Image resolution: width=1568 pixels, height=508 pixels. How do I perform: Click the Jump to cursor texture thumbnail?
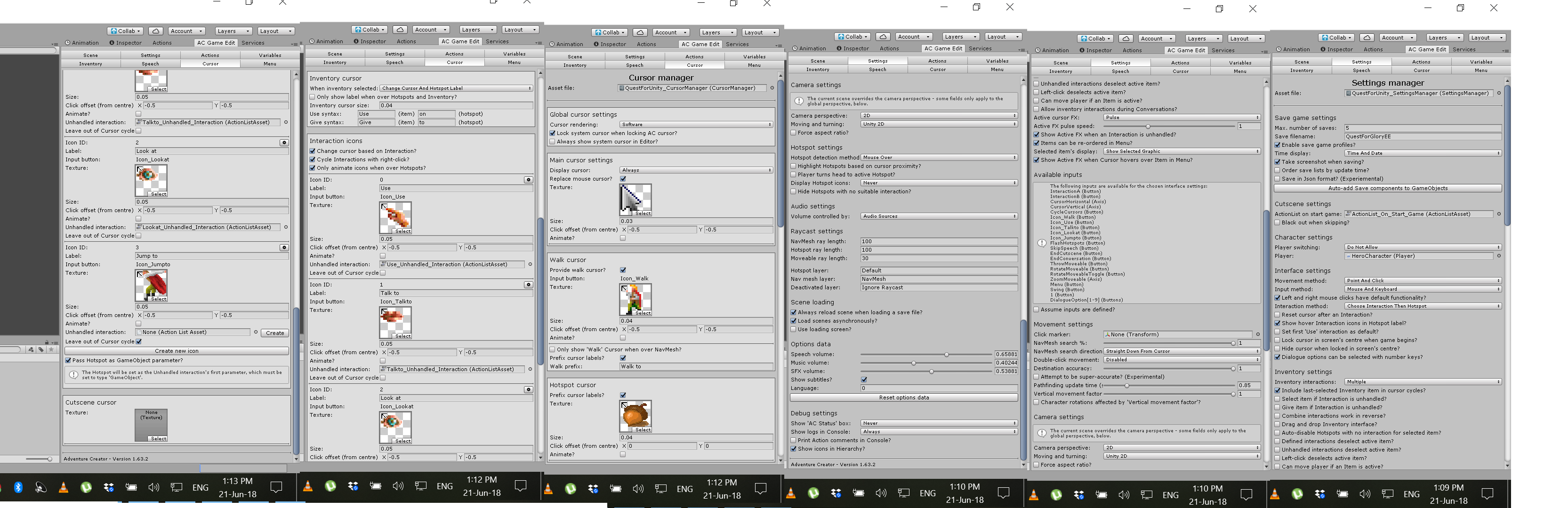point(151,286)
